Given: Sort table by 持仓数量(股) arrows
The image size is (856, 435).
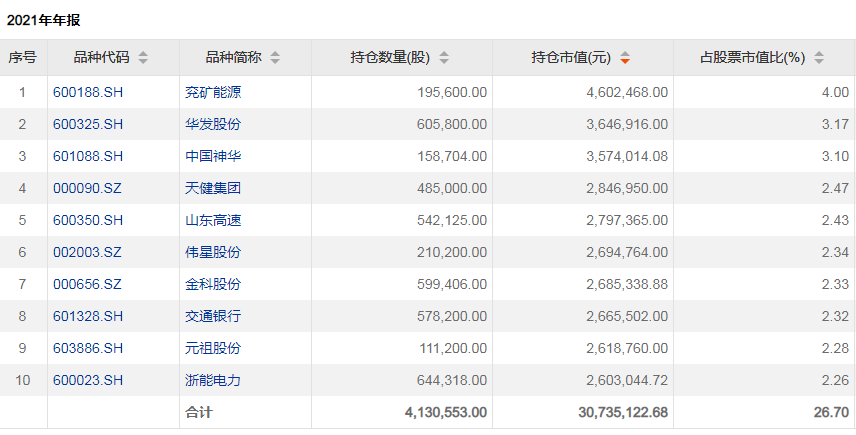Looking at the screenshot, I should pos(444,58).
